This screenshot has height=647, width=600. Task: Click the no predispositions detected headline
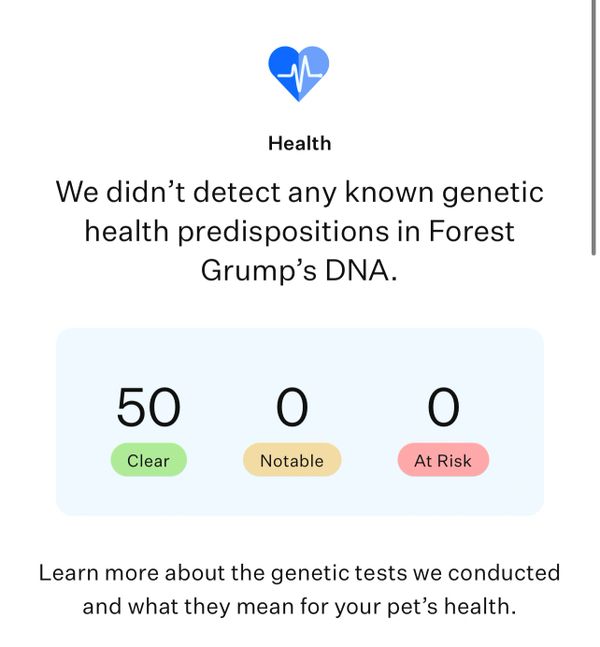[300, 231]
